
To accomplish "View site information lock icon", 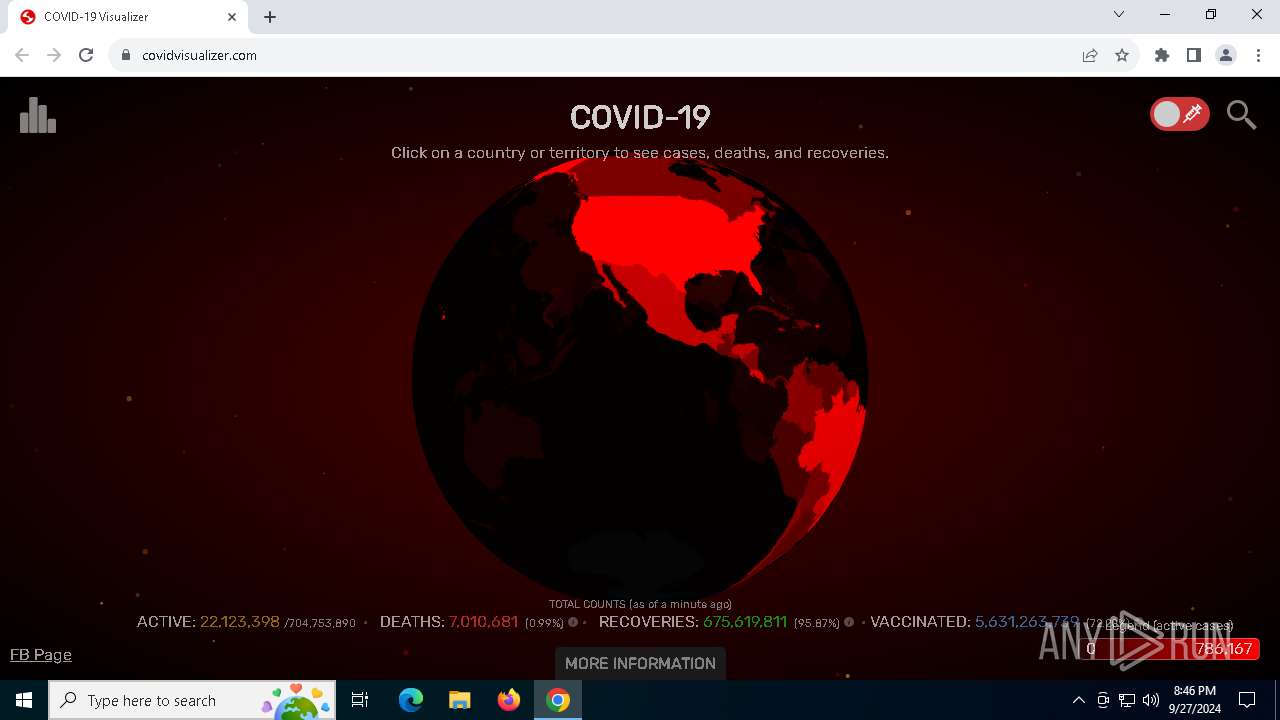I will pos(125,55).
